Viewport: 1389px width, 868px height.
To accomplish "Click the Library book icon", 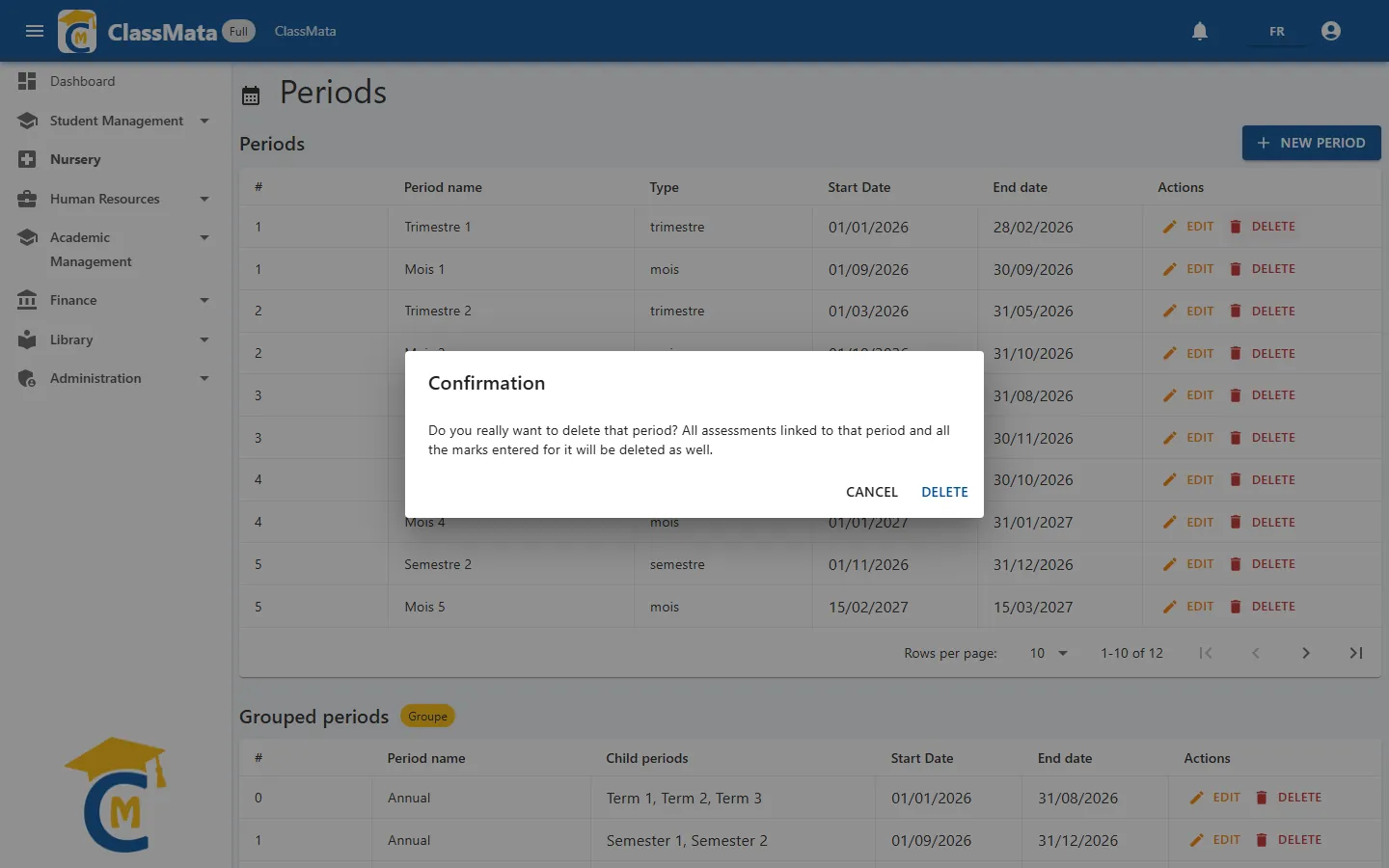I will click(27, 339).
